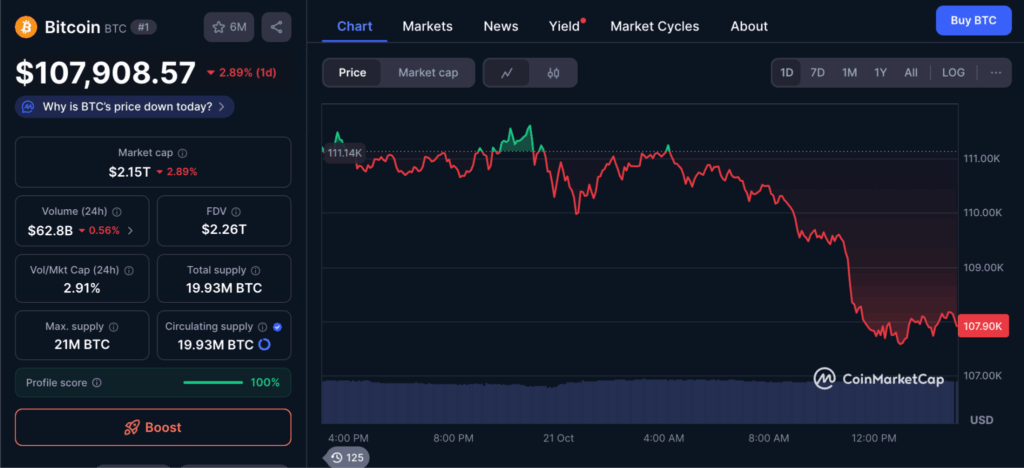
Task: Open the three-dot chart options menu
Action: pos(995,73)
